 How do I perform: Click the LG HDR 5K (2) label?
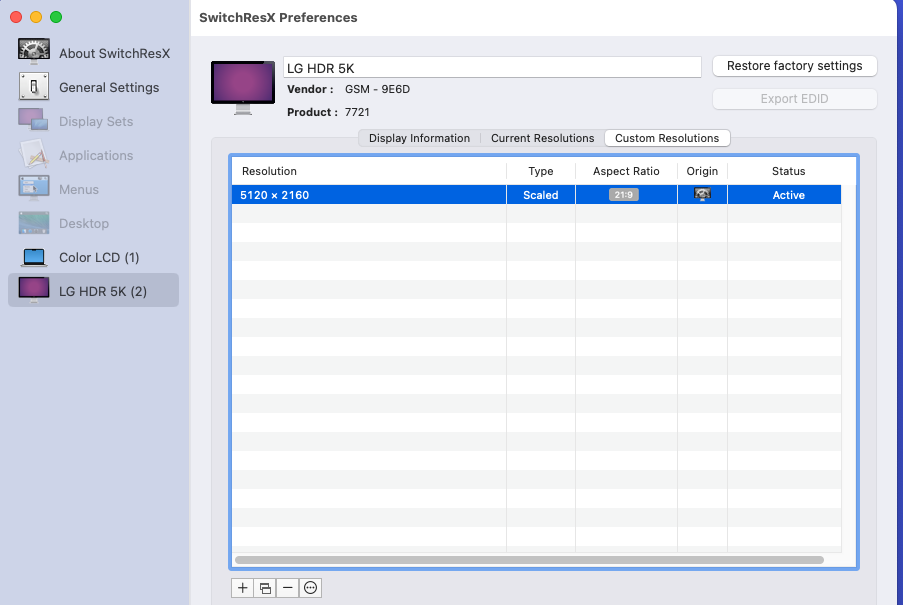click(x=103, y=291)
